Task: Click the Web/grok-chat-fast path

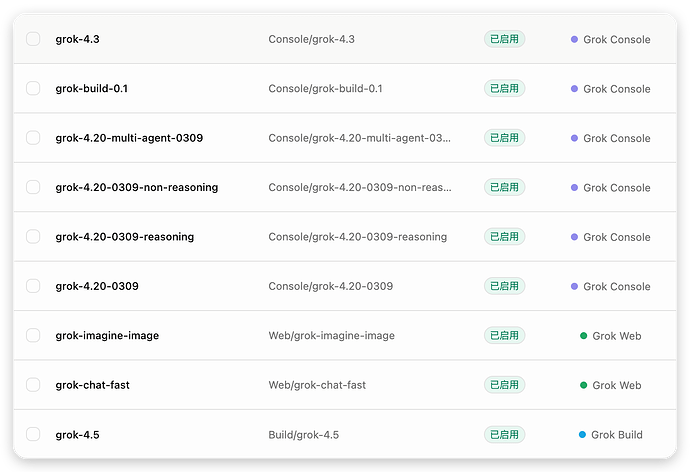Action: (x=317, y=385)
